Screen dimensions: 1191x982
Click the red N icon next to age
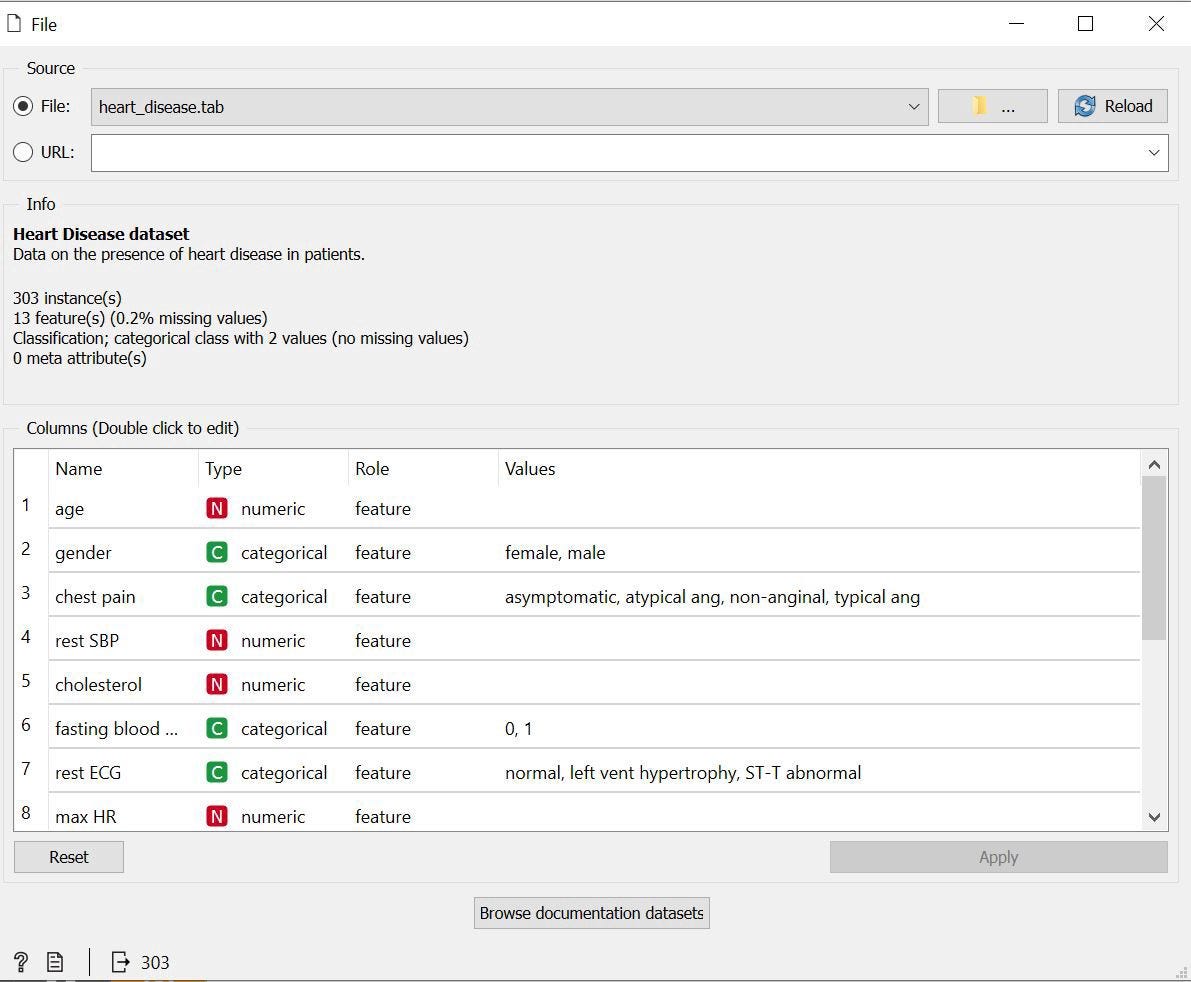tap(217, 508)
